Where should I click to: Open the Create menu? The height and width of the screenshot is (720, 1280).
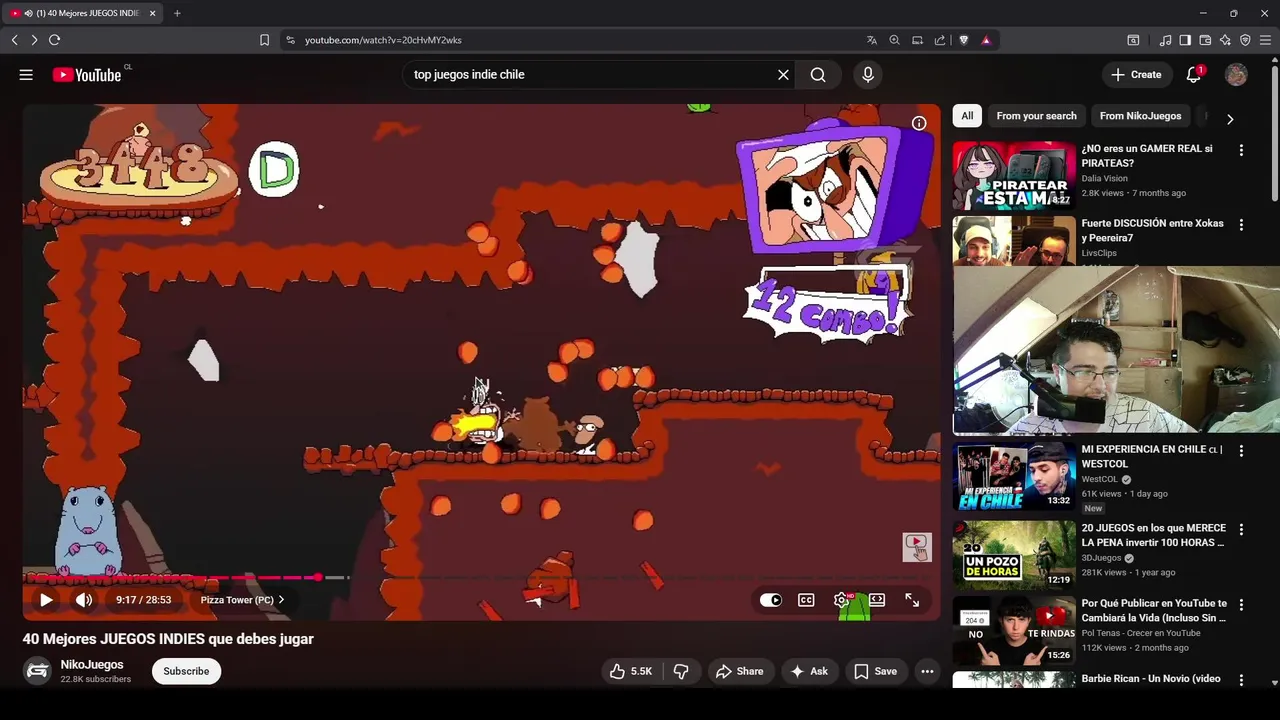click(x=1136, y=75)
